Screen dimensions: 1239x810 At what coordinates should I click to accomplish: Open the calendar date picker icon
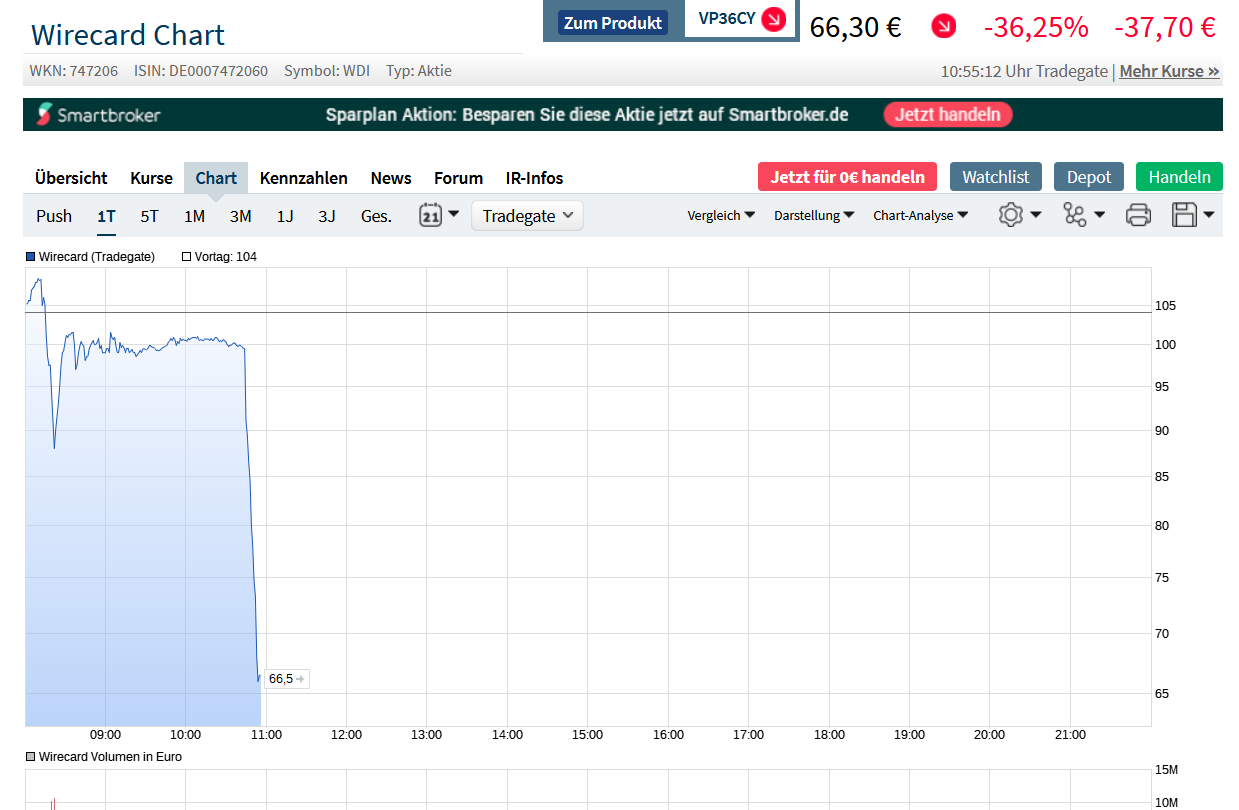[432, 214]
